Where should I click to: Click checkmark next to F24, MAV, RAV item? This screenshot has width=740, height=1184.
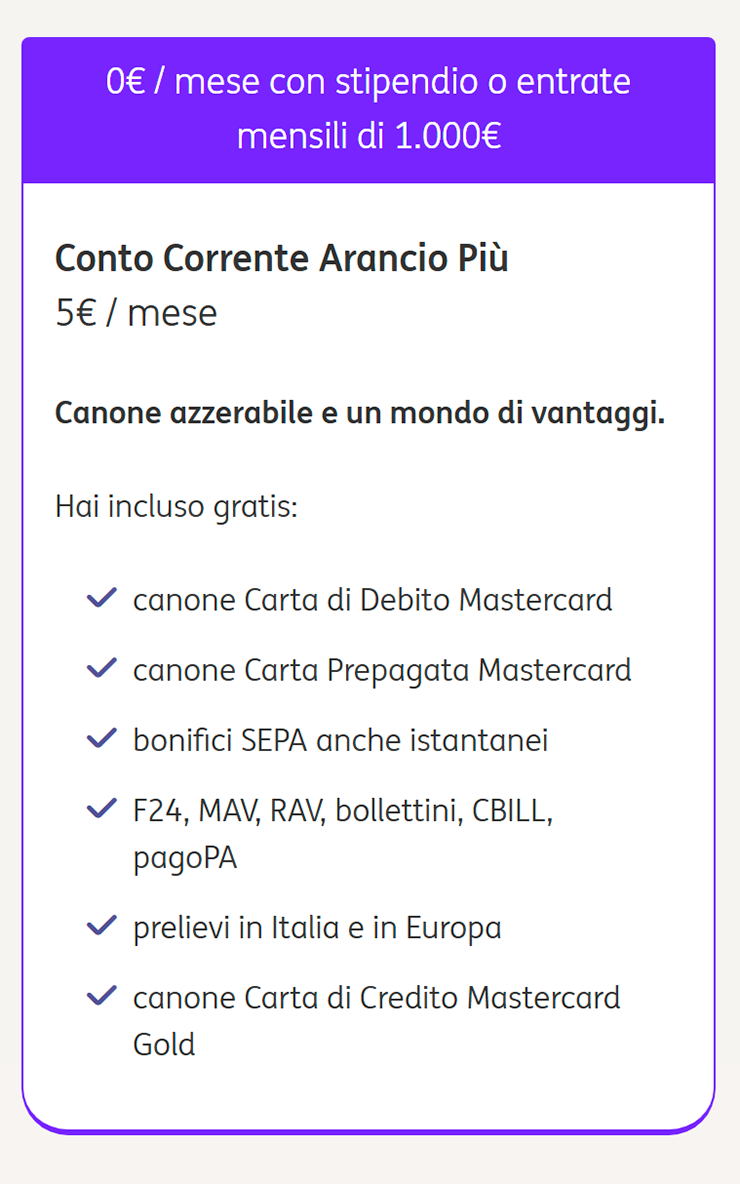click(102, 809)
